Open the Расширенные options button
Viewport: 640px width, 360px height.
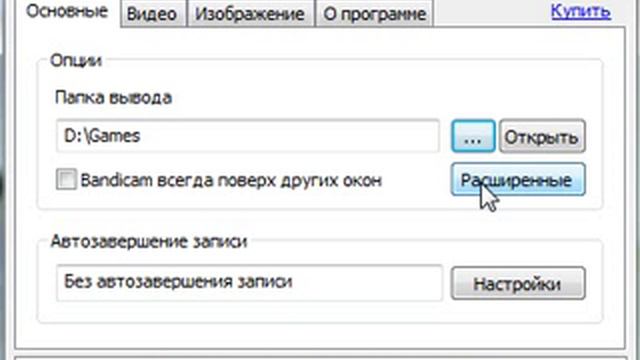point(518,180)
